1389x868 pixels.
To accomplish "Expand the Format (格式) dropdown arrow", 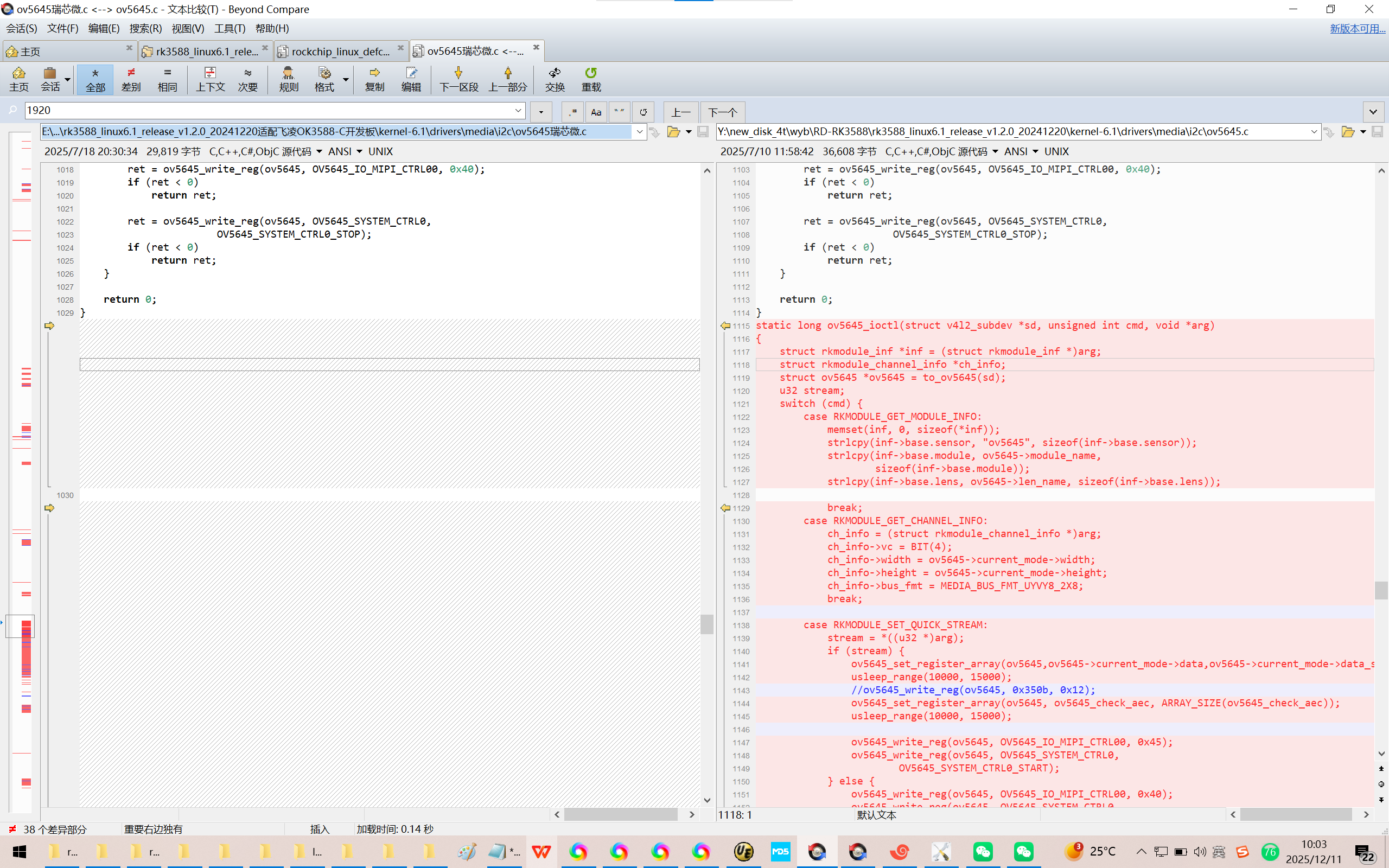I will click(346, 79).
